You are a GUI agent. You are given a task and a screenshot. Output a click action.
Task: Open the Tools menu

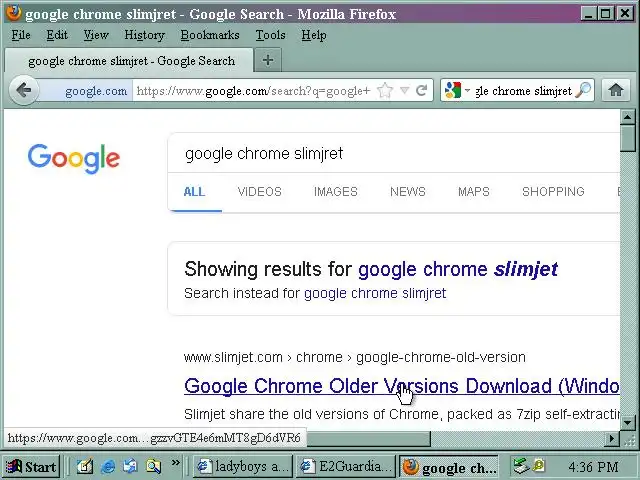[x=270, y=35]
